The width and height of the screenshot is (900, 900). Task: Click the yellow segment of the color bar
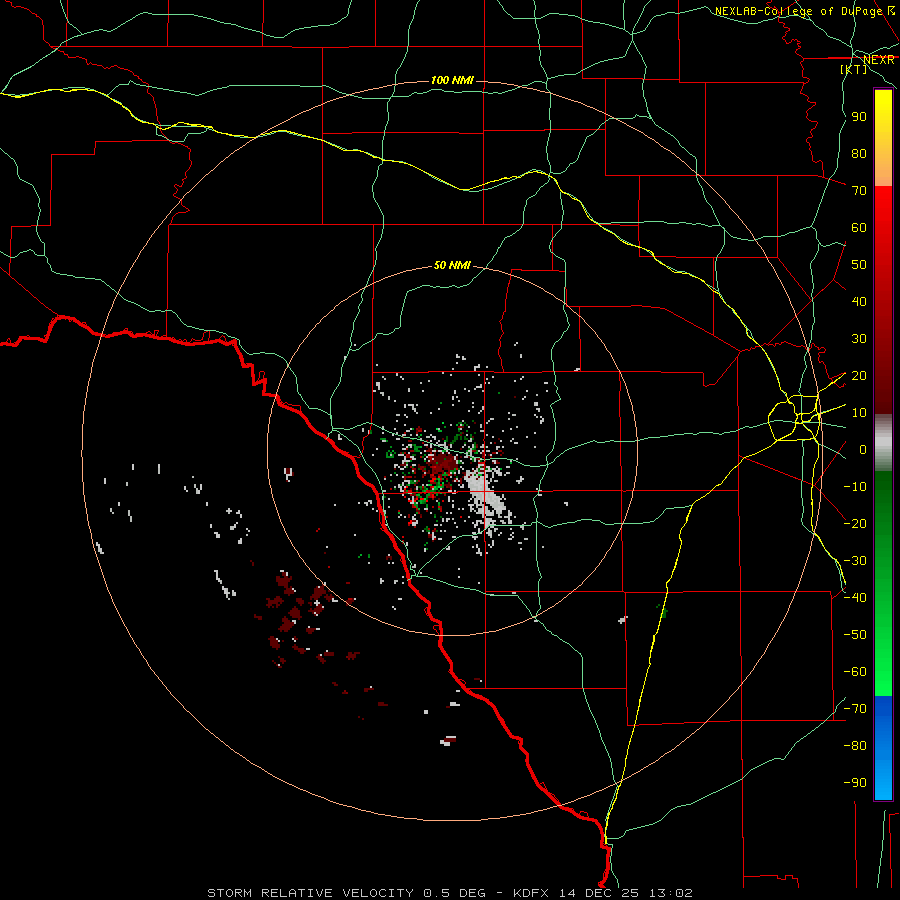pos(883,138)
